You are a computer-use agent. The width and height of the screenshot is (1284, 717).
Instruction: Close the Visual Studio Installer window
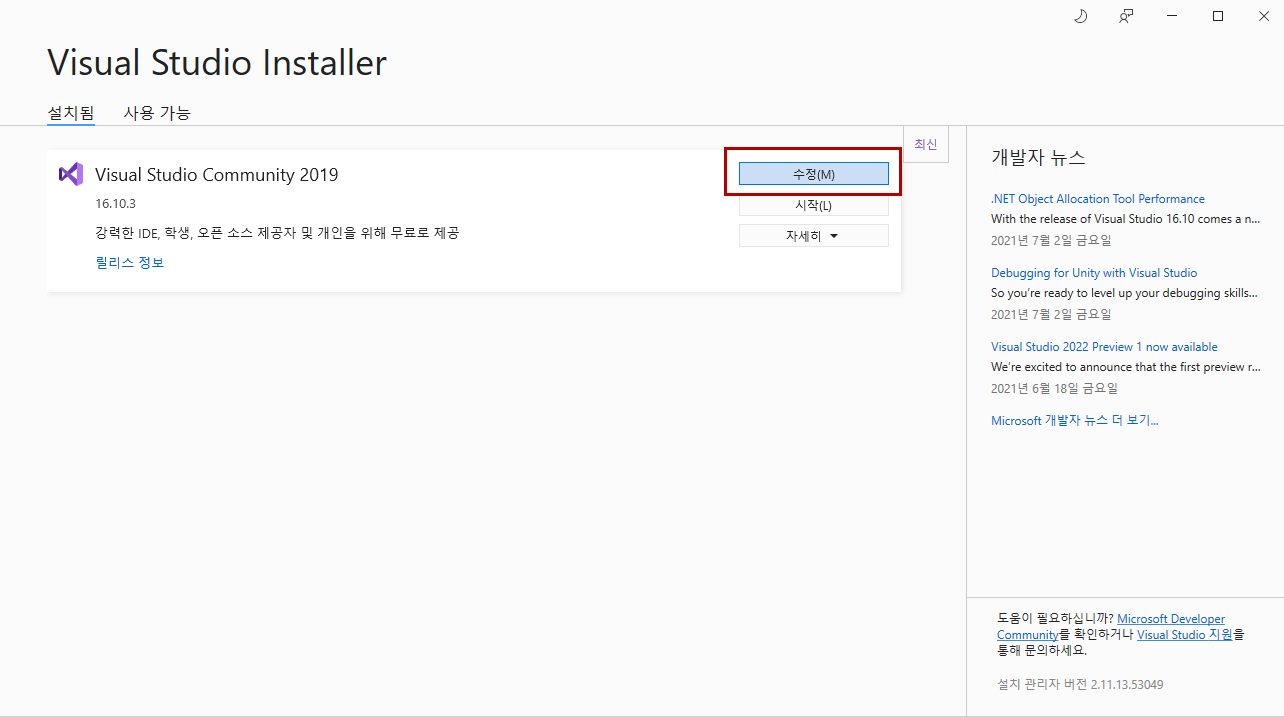click(1262, 16)
